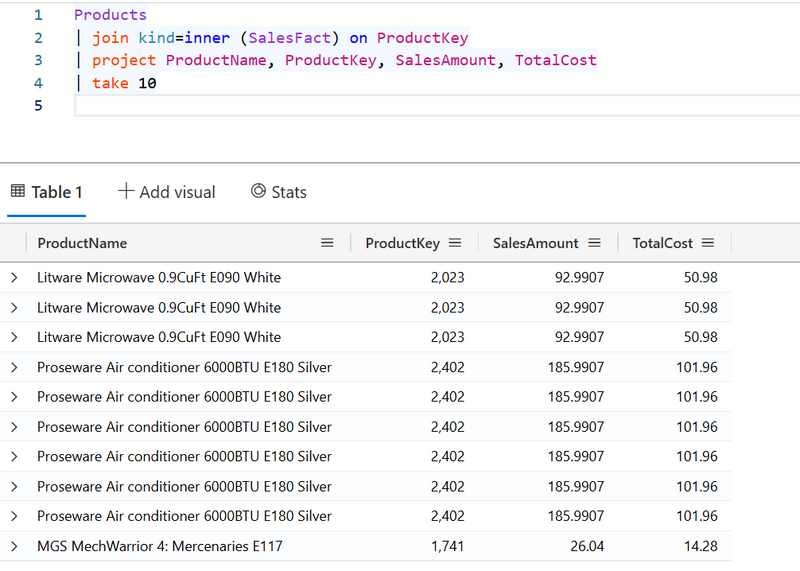Select the first 185.9907 SalesAmount cell
The height and width of the screenshot is (571, 800).
coord(576,367)
